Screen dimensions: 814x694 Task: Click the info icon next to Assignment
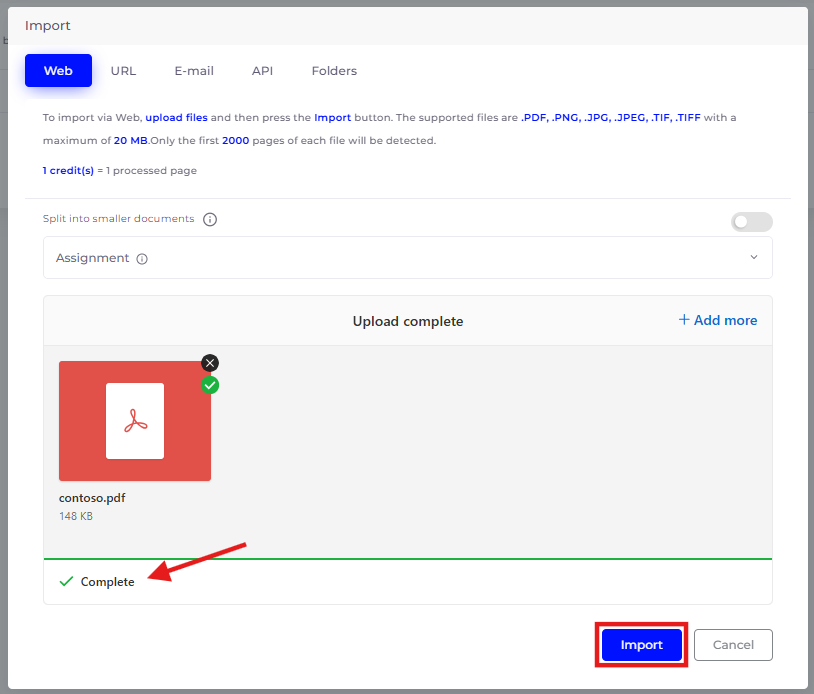pos(142,259)
